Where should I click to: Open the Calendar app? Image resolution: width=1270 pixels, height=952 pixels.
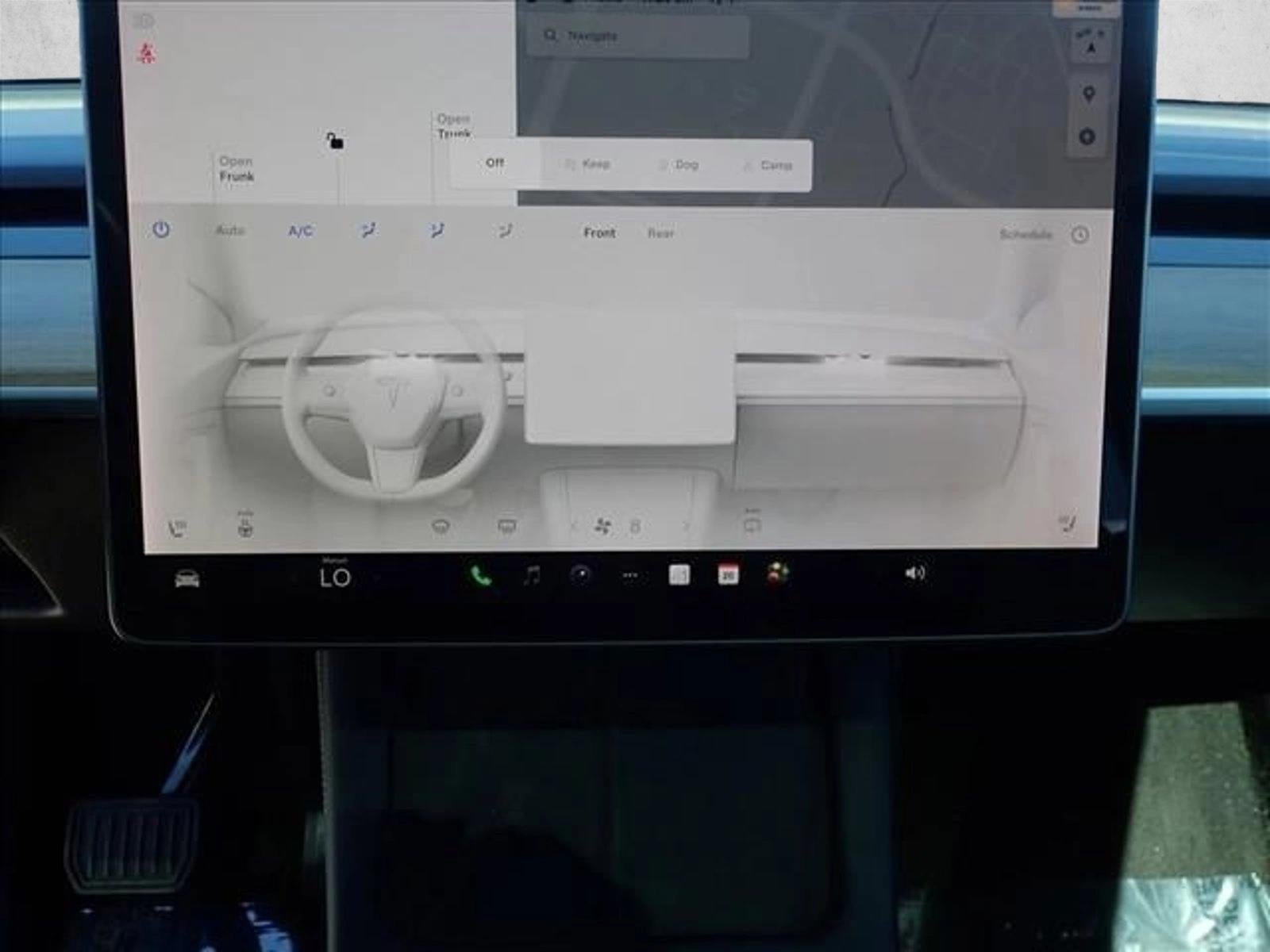pyautogui.click(x=729, y=574)
